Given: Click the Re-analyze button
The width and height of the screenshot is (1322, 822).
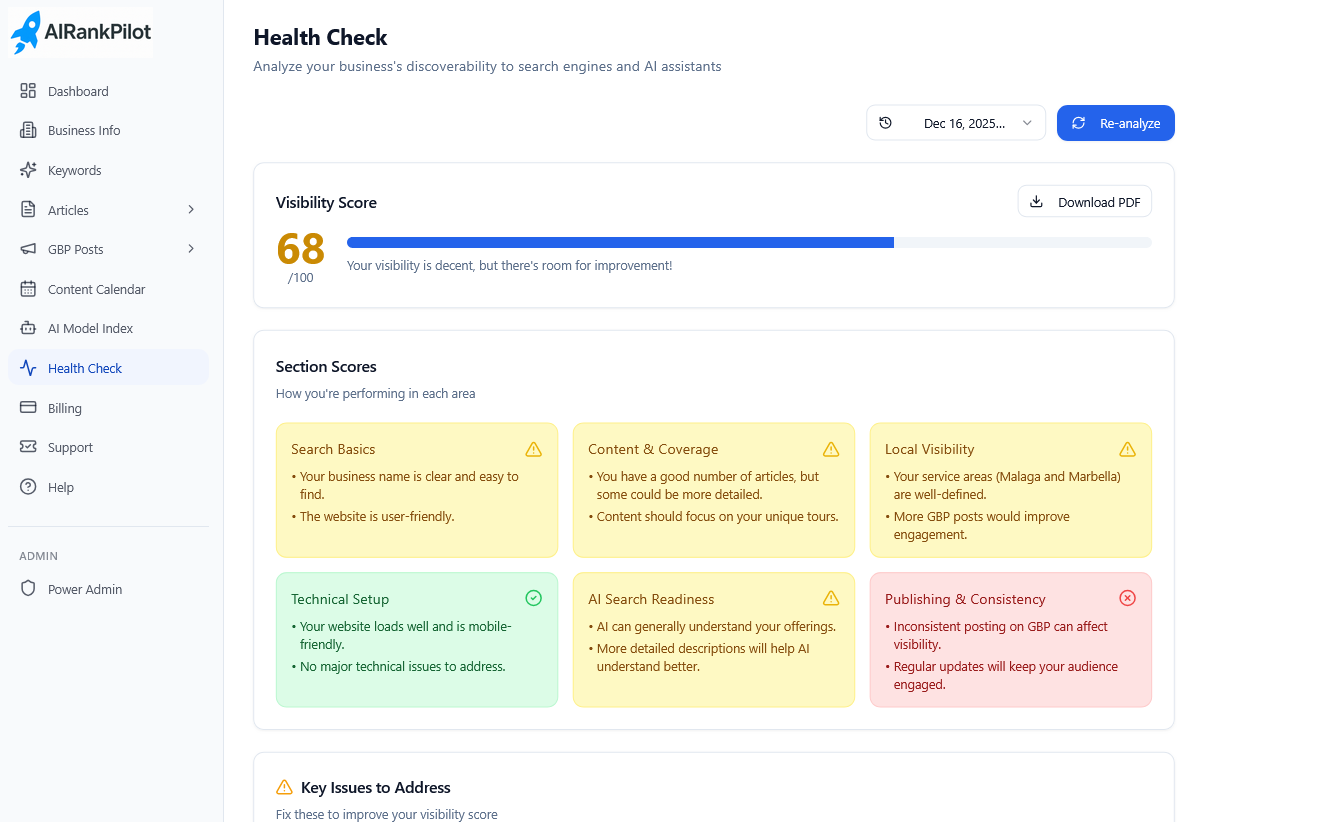Looking at the screenshot, I should click(1116, 123).
